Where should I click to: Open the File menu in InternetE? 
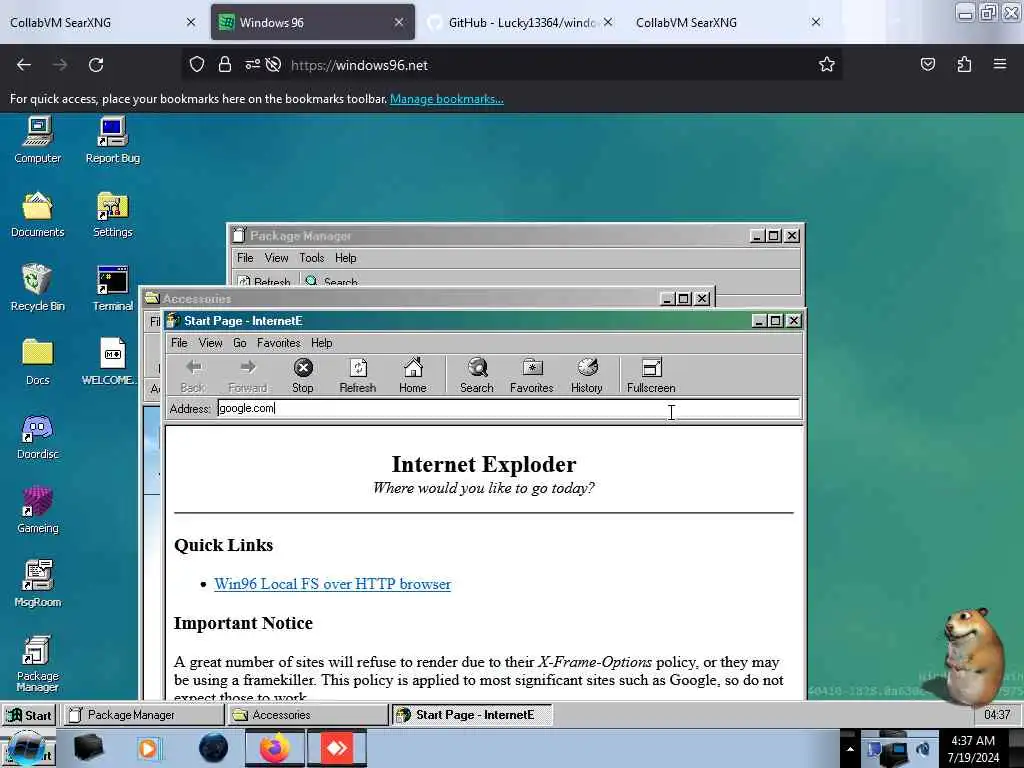[x=179, y=343]
